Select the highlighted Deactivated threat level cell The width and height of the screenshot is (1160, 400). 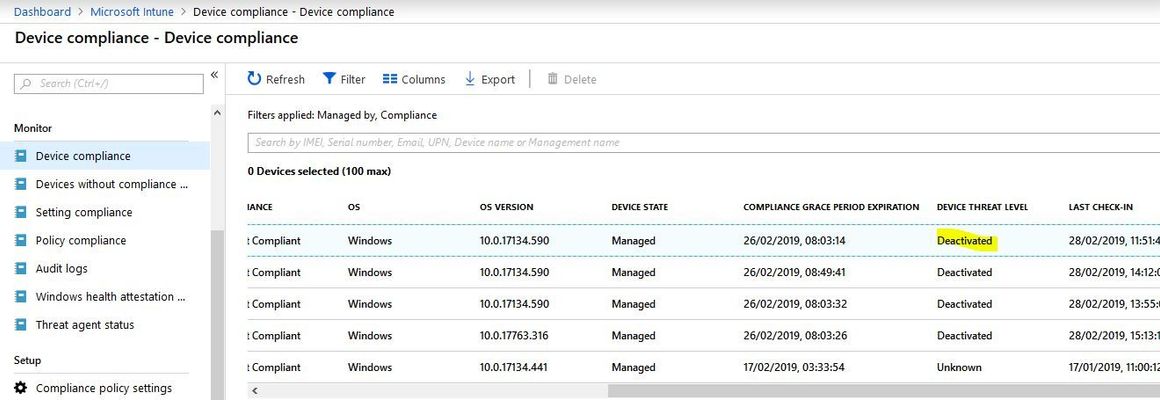[x=965, y=241]
